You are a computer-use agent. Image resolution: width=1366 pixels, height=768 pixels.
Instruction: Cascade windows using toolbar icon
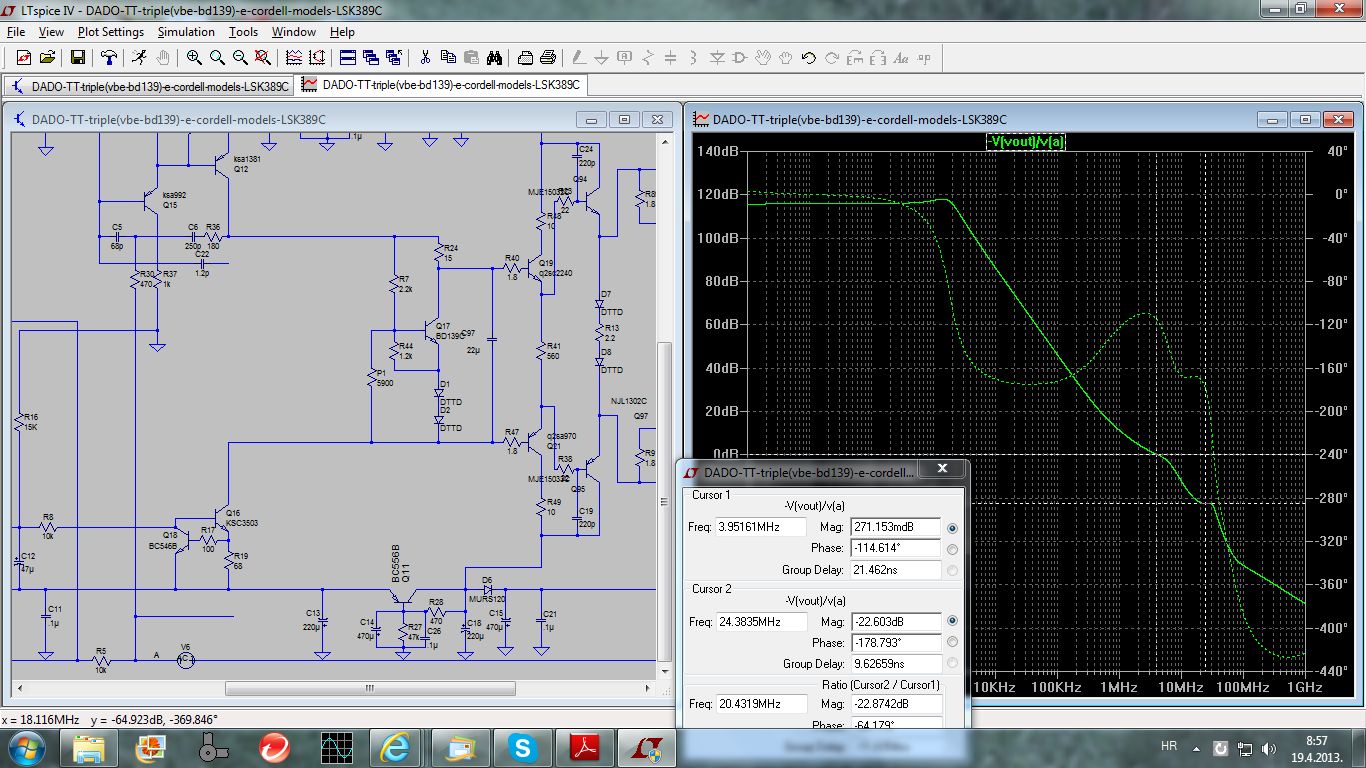[x=371, y=58]
